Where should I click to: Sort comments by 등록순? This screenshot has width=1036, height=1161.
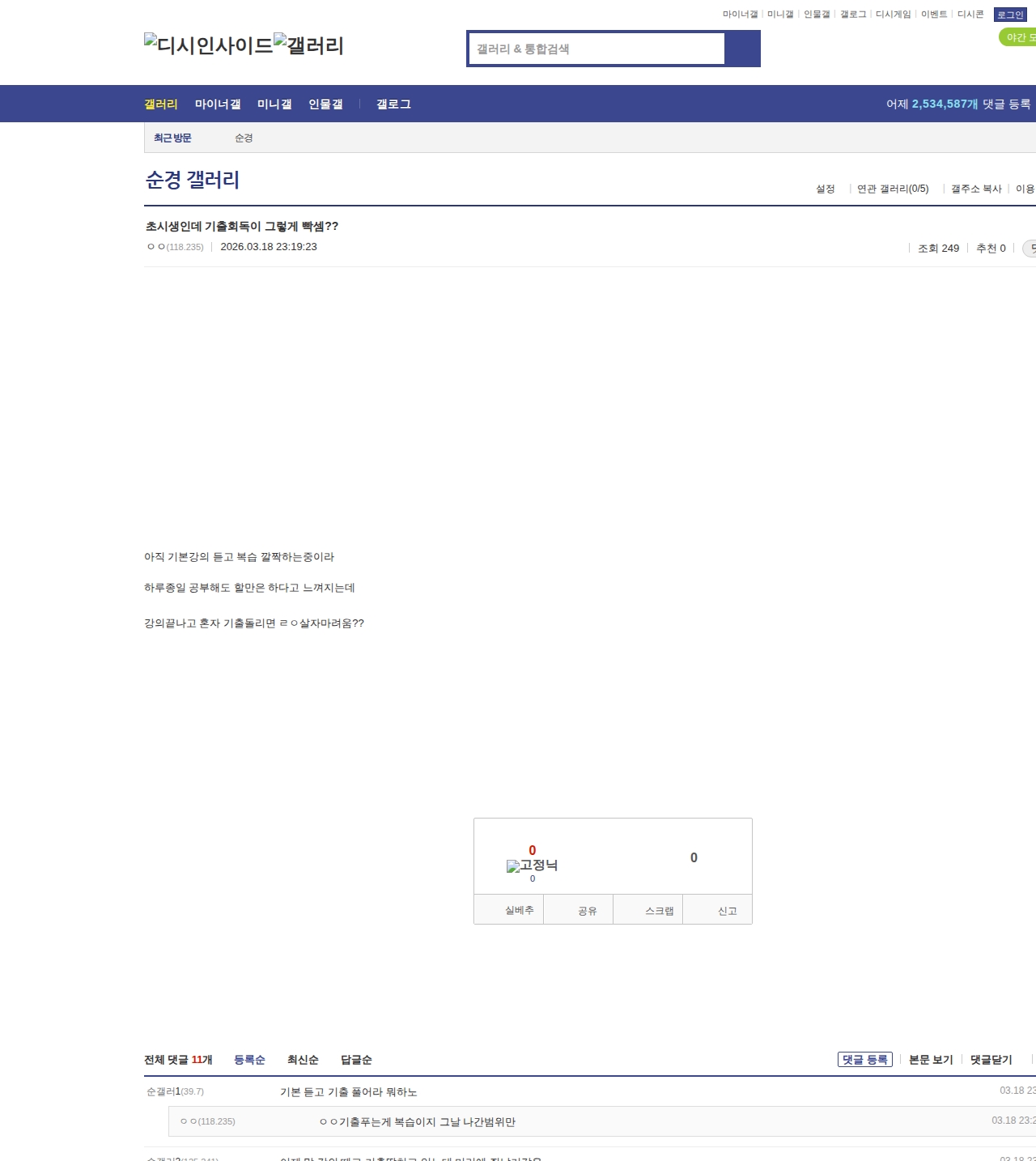click(x=249, y=1060)
